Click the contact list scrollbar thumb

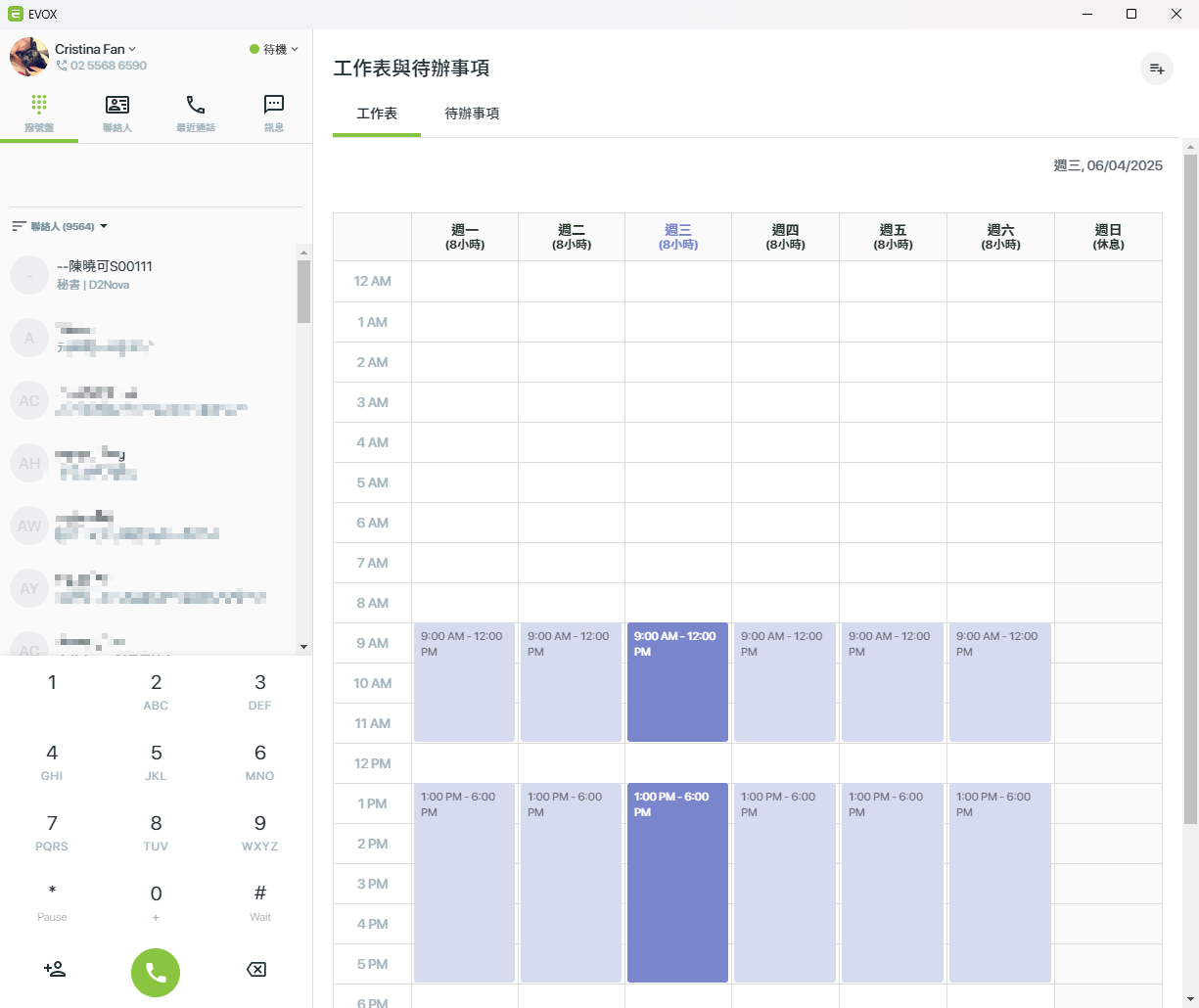coord(303,291)
